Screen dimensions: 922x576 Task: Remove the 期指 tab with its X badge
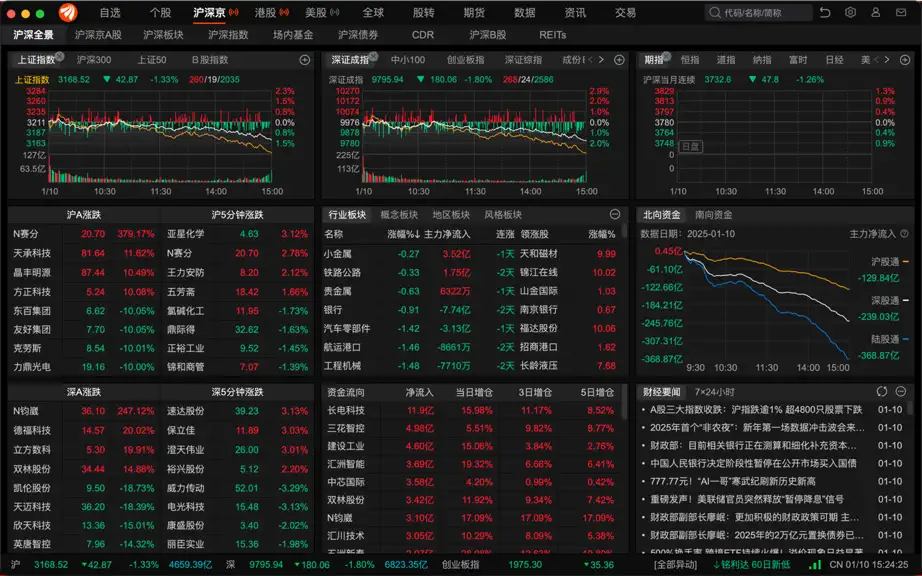667,56
